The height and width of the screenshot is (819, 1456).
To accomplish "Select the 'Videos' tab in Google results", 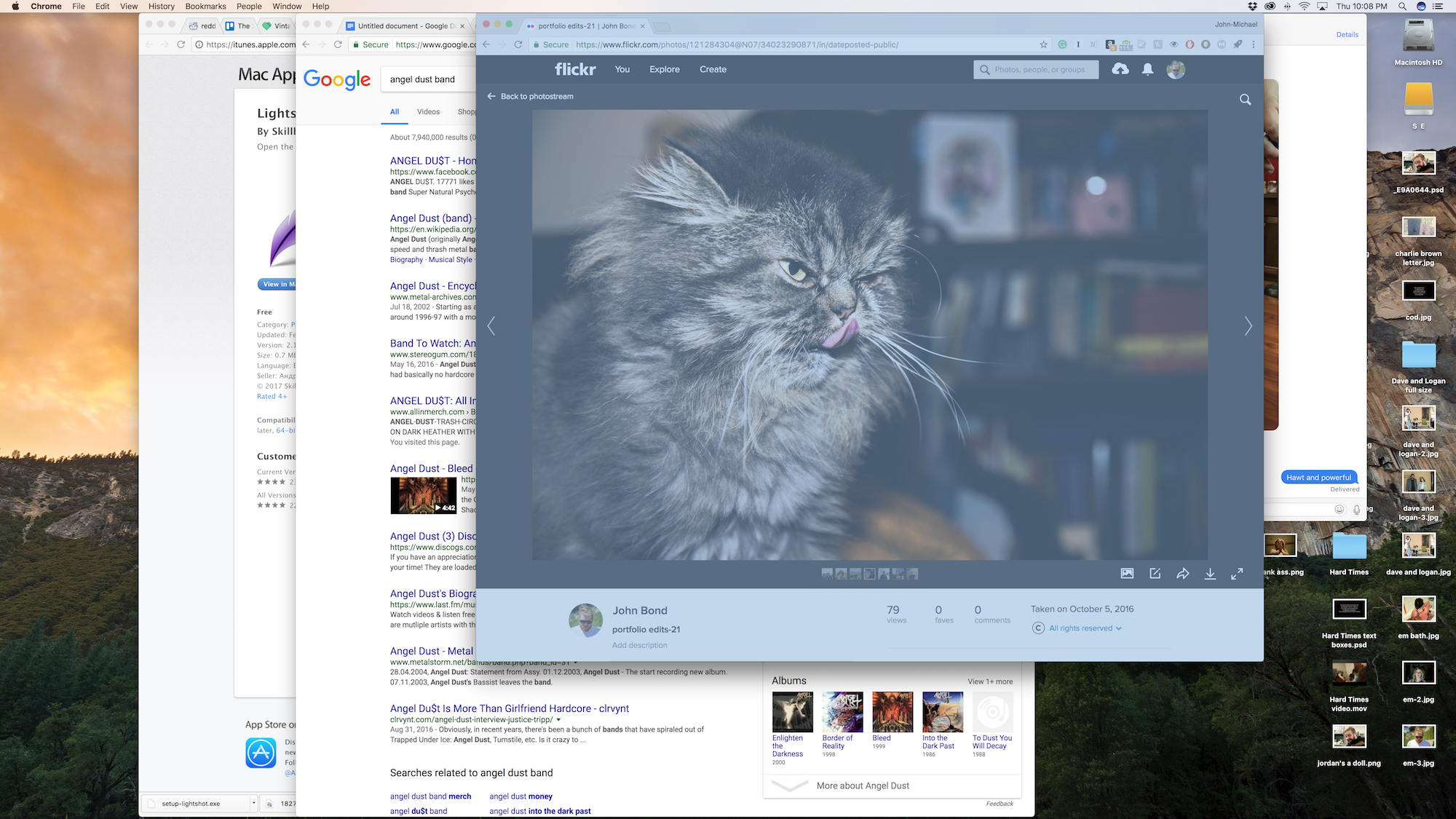I will tap(428, 111).
